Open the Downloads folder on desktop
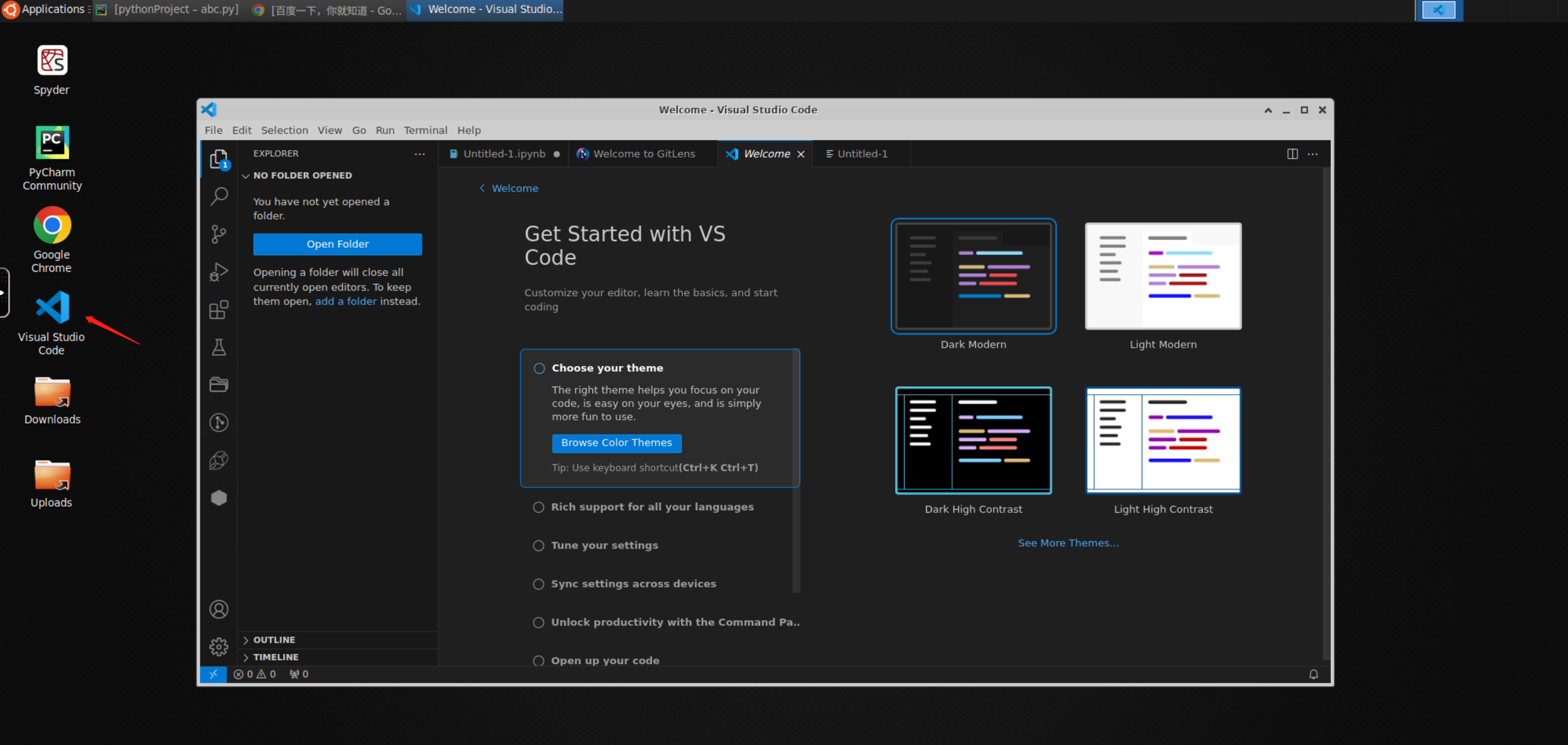This screenshot has height=745, width=1568. 52,400
